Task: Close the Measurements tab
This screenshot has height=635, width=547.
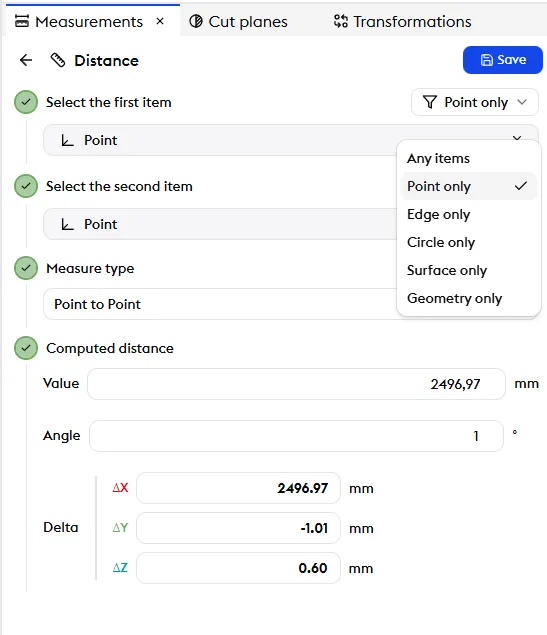Action: point(160,21)
